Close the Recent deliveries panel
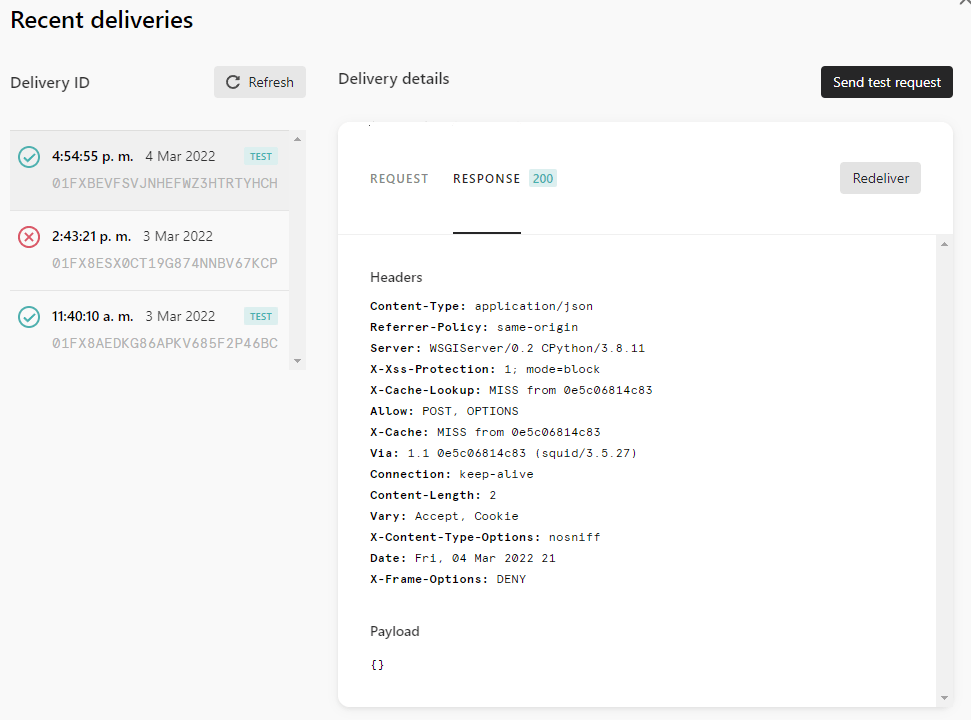The image size is (971, 720). pyautogui.click(x=965, y=3)
